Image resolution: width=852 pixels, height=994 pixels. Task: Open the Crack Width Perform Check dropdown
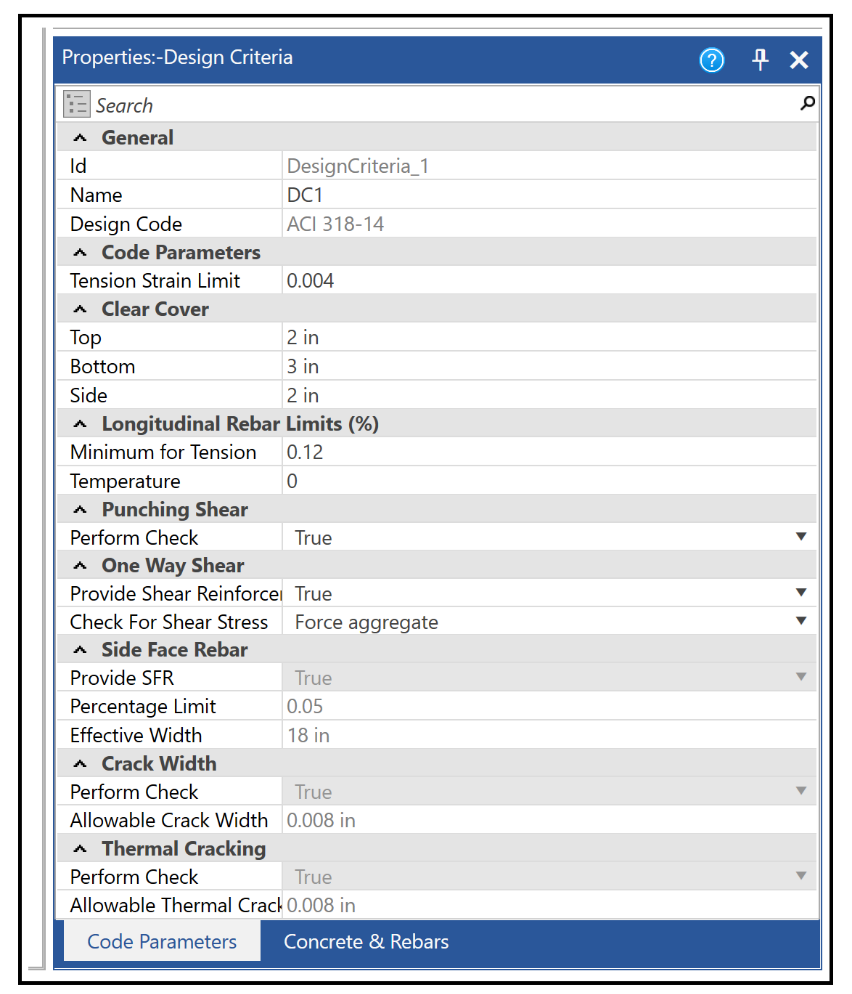801,791
